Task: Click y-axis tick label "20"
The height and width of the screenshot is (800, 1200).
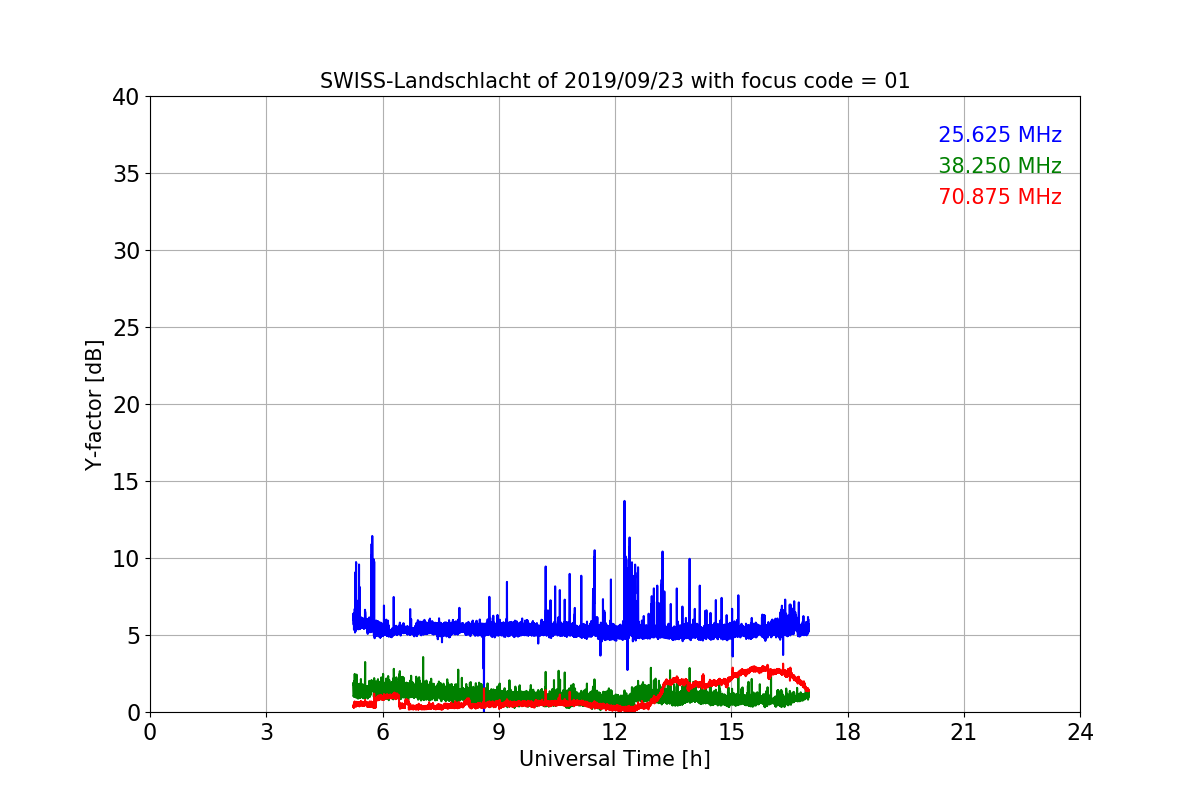Action: [x=125, y=405]
